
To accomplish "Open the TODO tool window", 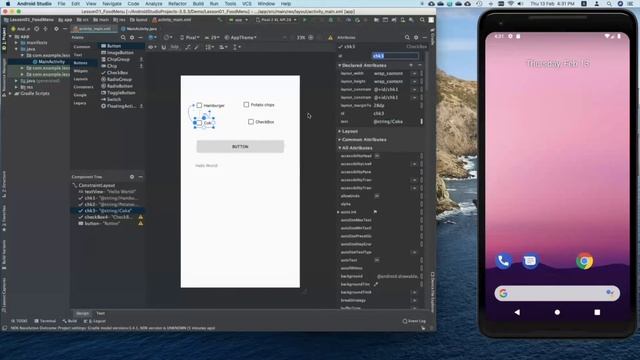I will (19, 321).
